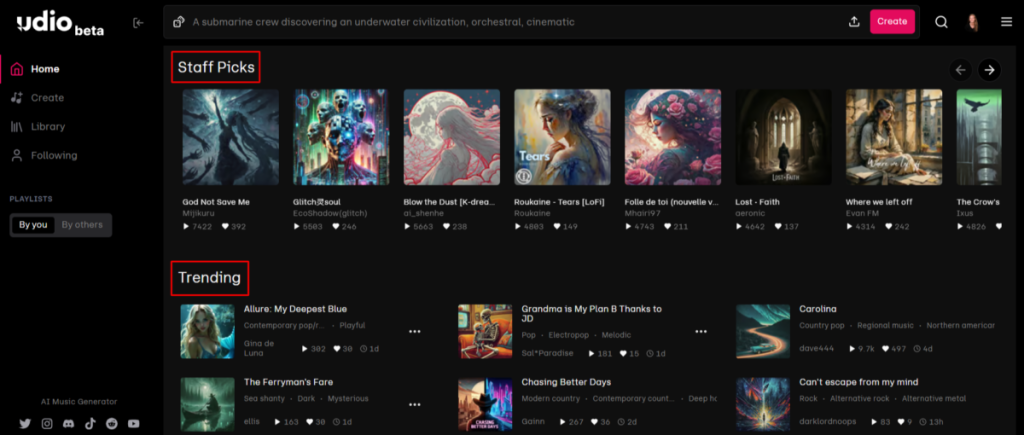Viewport: 1024px width, 435px height.
Task: Go to next Staff Picks with right arrow
Action: [990, 70]
